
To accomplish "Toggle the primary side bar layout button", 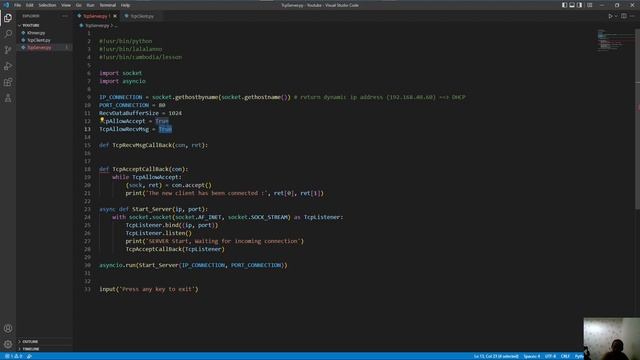I will pos(564,5).
